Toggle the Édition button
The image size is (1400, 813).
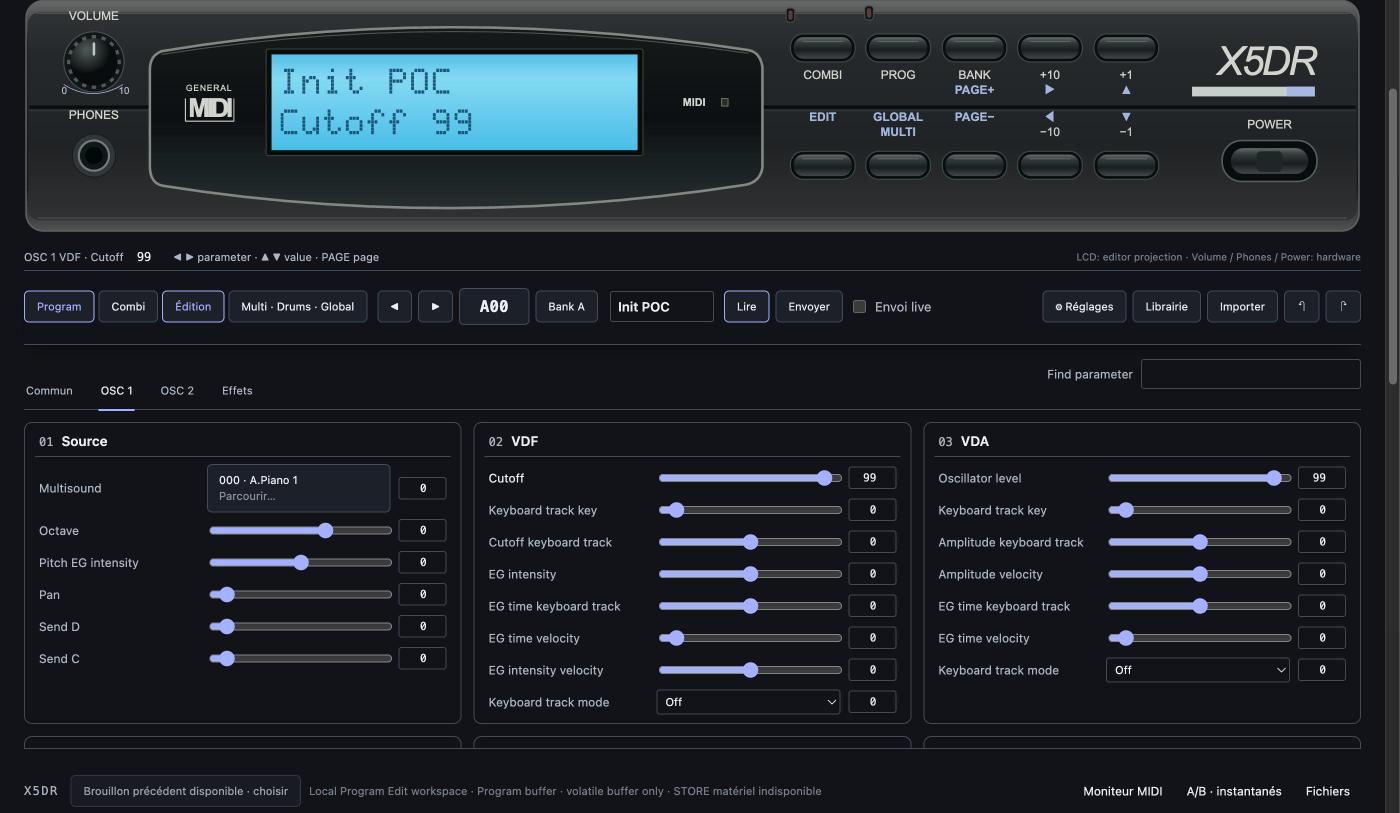tap(193, 306)
